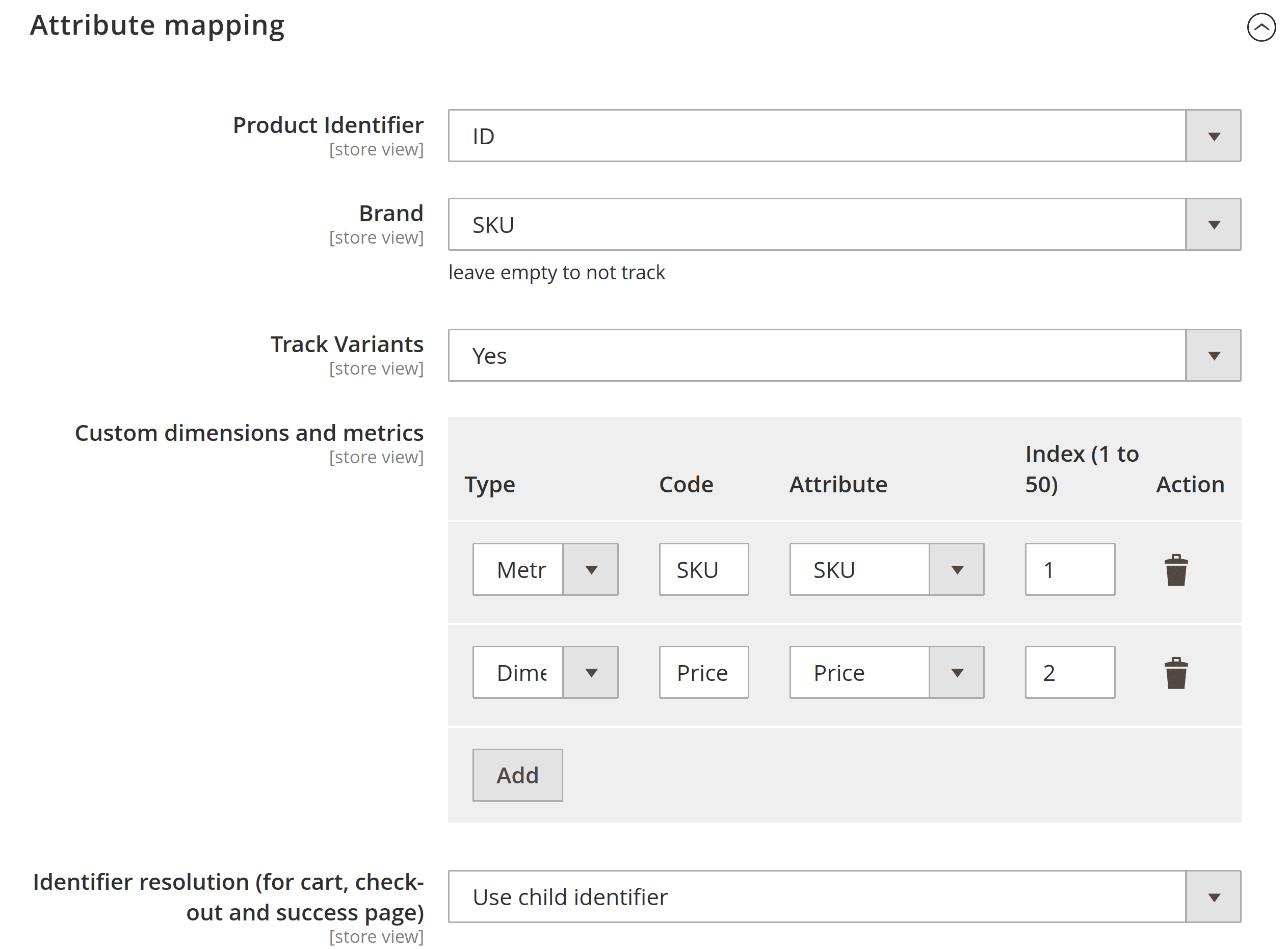This screenshot has width=1288, height=949.
Task: Edit the Index field containing 1
Action: coord(1070,569)
